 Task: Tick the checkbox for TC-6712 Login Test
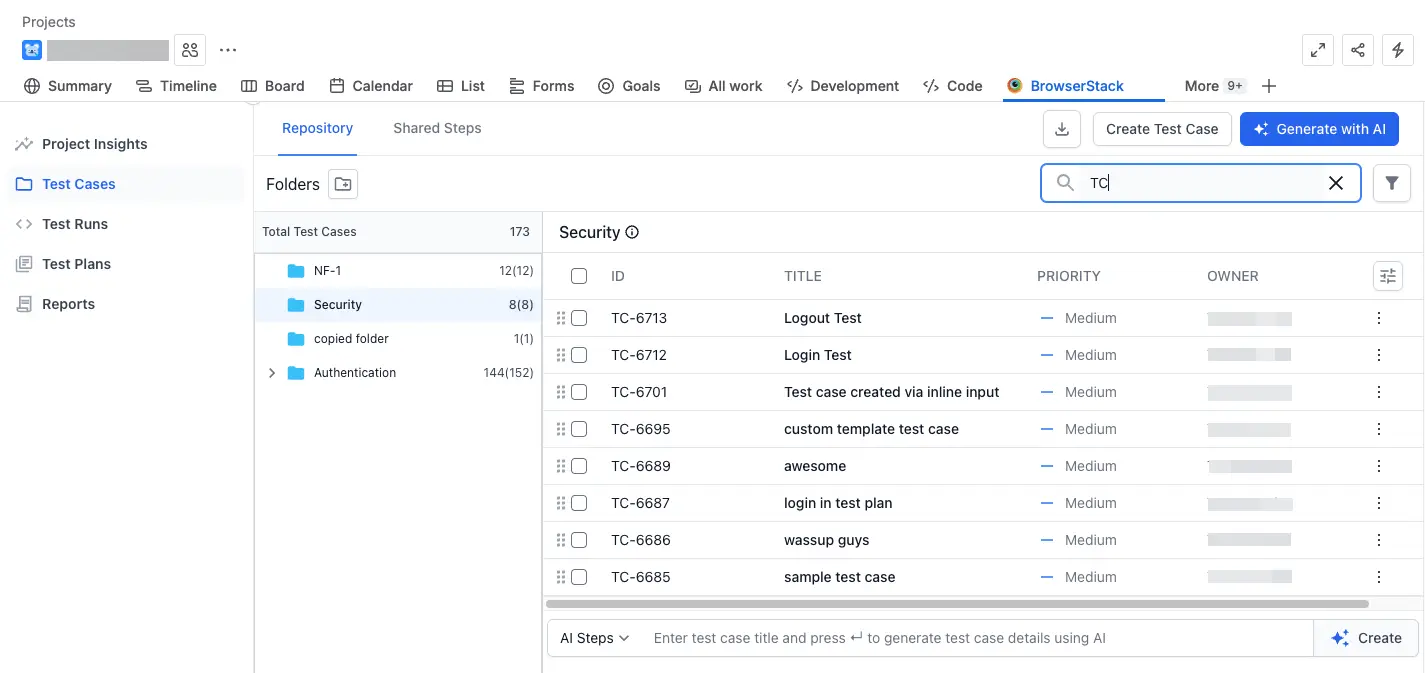click(579, 355)
